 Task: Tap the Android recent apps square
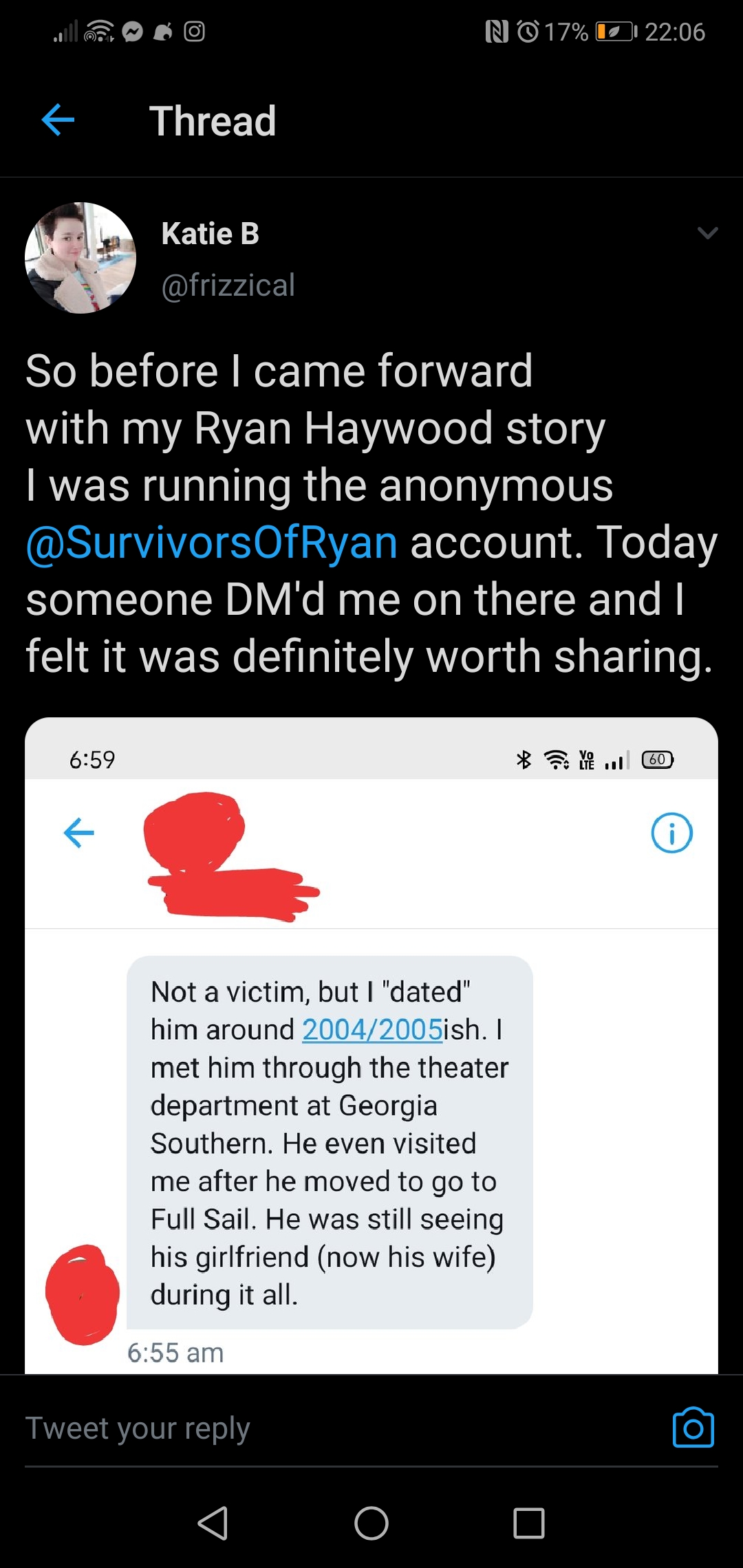[529, 1523]
